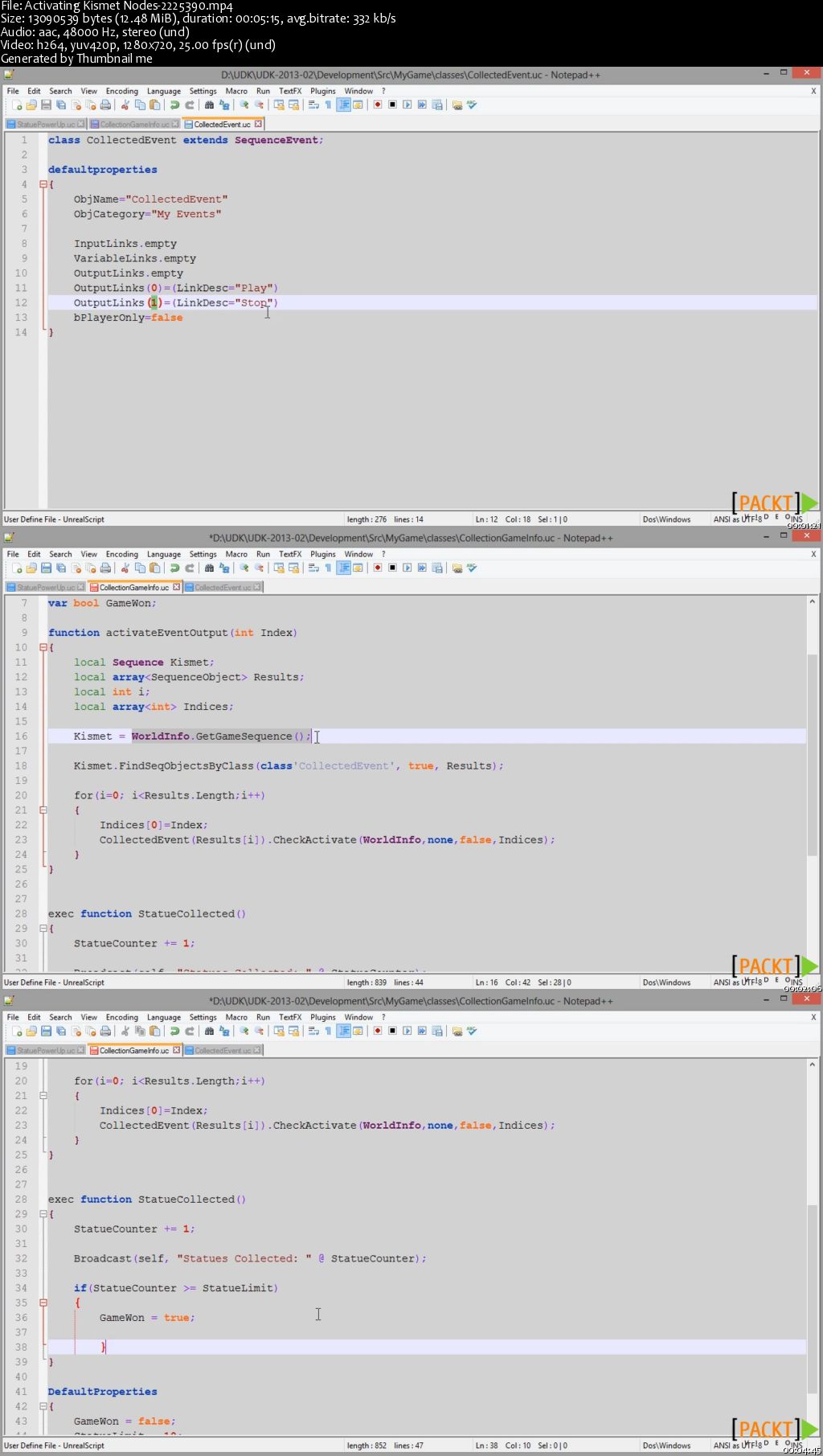Collapse fold marker at line 21, bottom window
The height and width of the screenshot is (1456, 823).
click(43, 1096)
